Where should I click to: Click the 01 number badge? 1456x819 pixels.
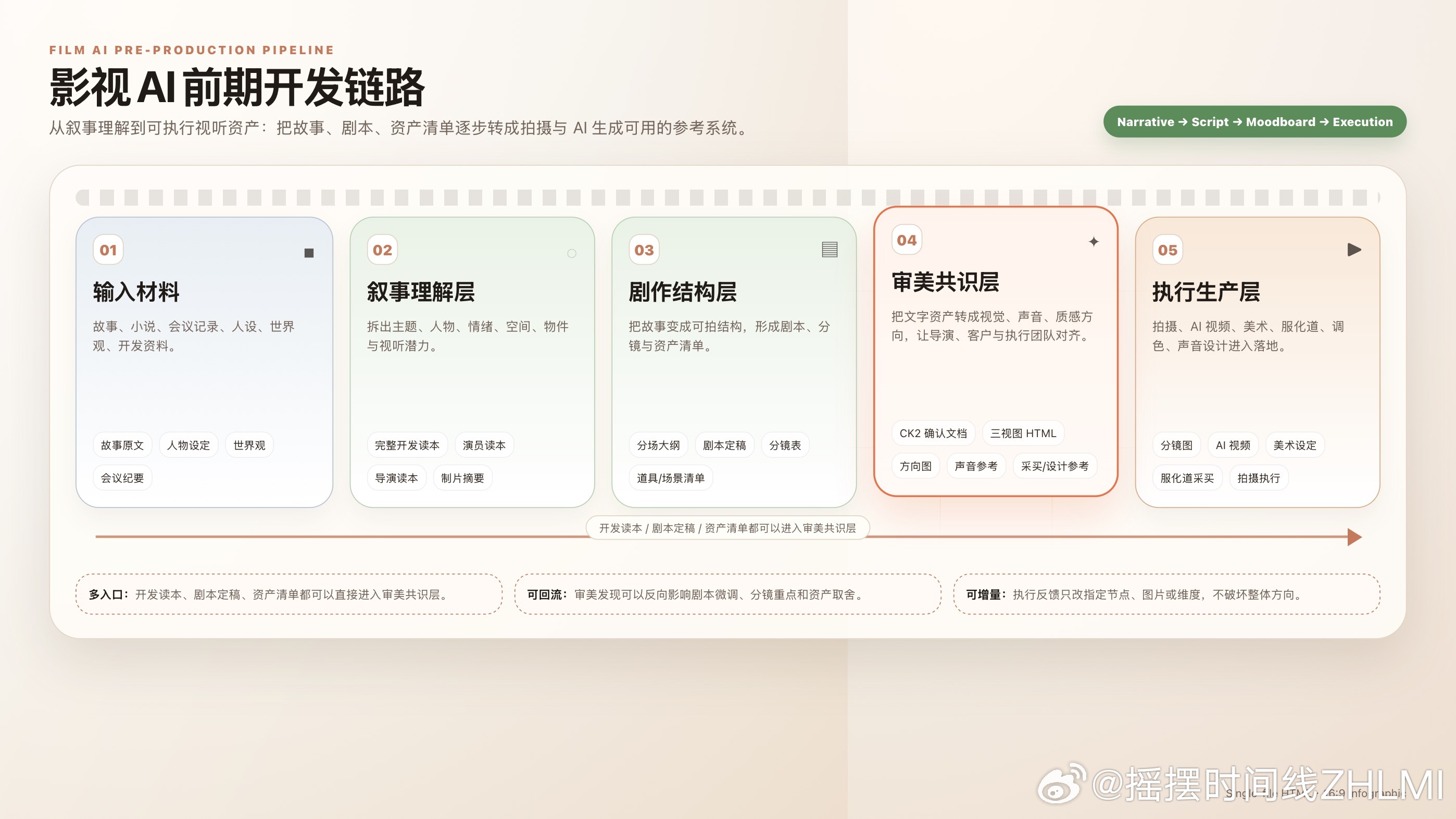click(x=108, y=250)
